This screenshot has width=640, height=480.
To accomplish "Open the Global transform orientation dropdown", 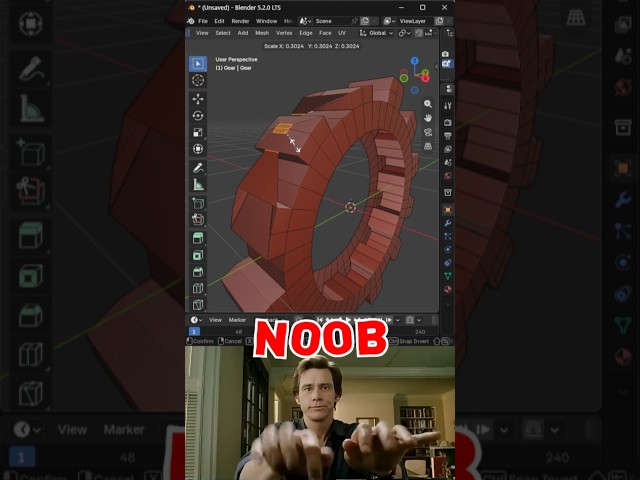I will (x=376, y=33).
